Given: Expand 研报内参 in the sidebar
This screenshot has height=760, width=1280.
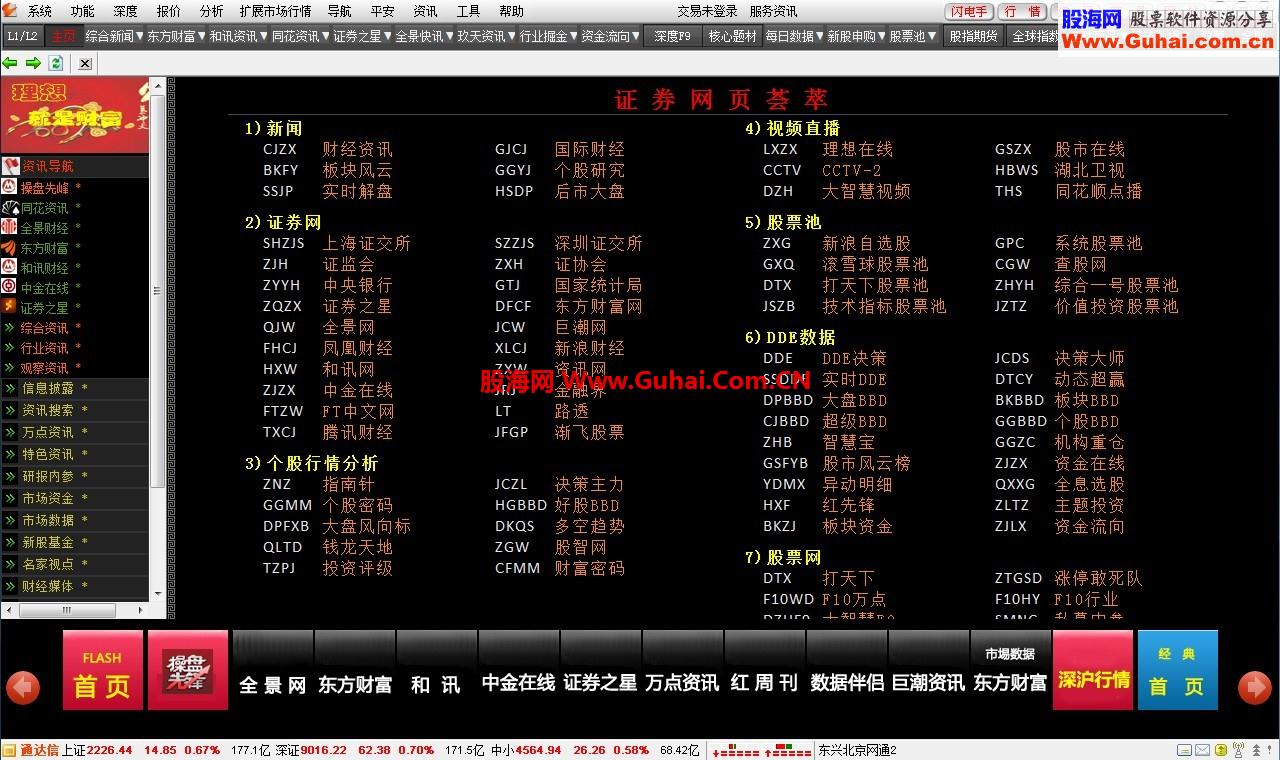Looking at the screenshot, I should [47, 476].
